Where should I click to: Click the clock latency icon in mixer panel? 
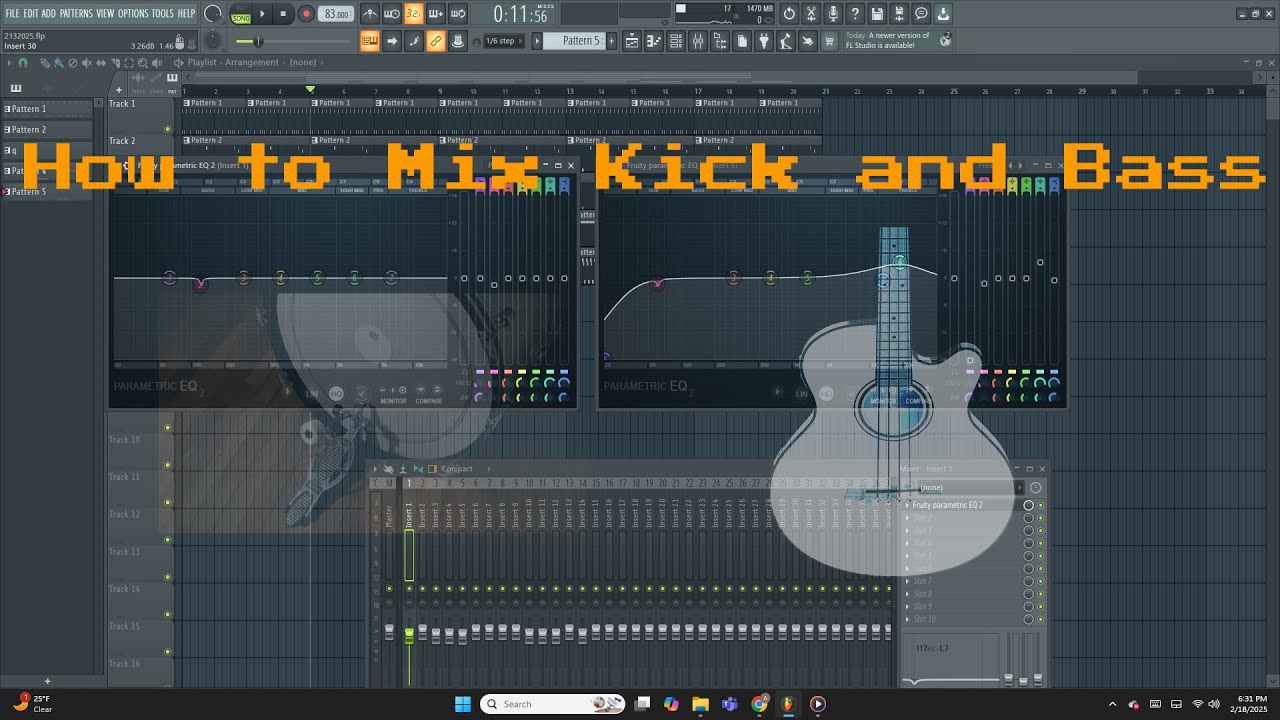(1036, 488)
